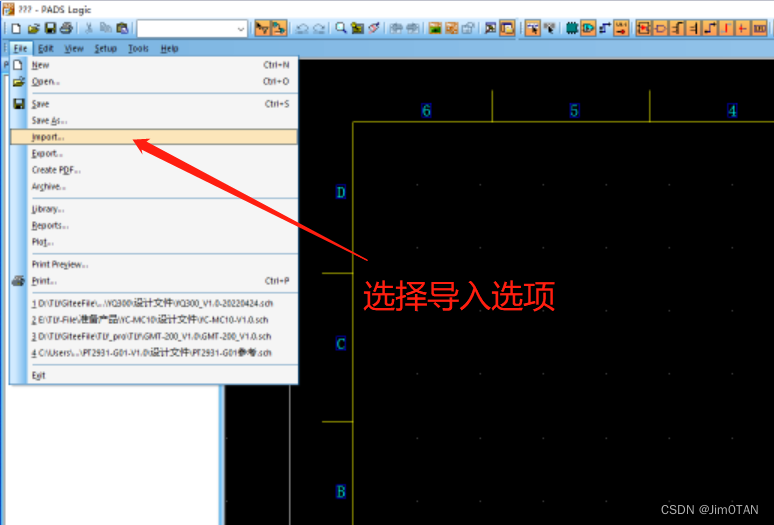This screenshot has width=774, height=525.
Task: Open recent file YQ300_V1.0-20220424.sch
Action: point(154,303)
